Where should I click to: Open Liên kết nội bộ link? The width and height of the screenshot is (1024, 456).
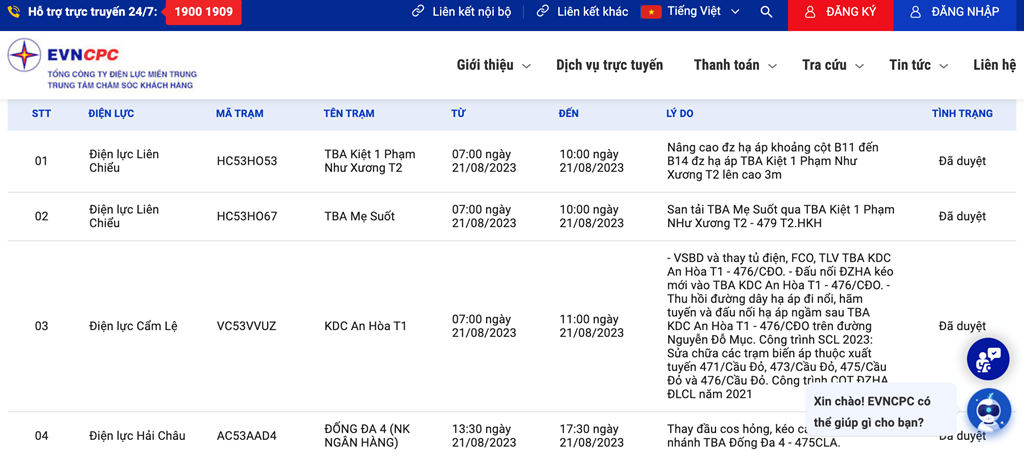[462, 12]
